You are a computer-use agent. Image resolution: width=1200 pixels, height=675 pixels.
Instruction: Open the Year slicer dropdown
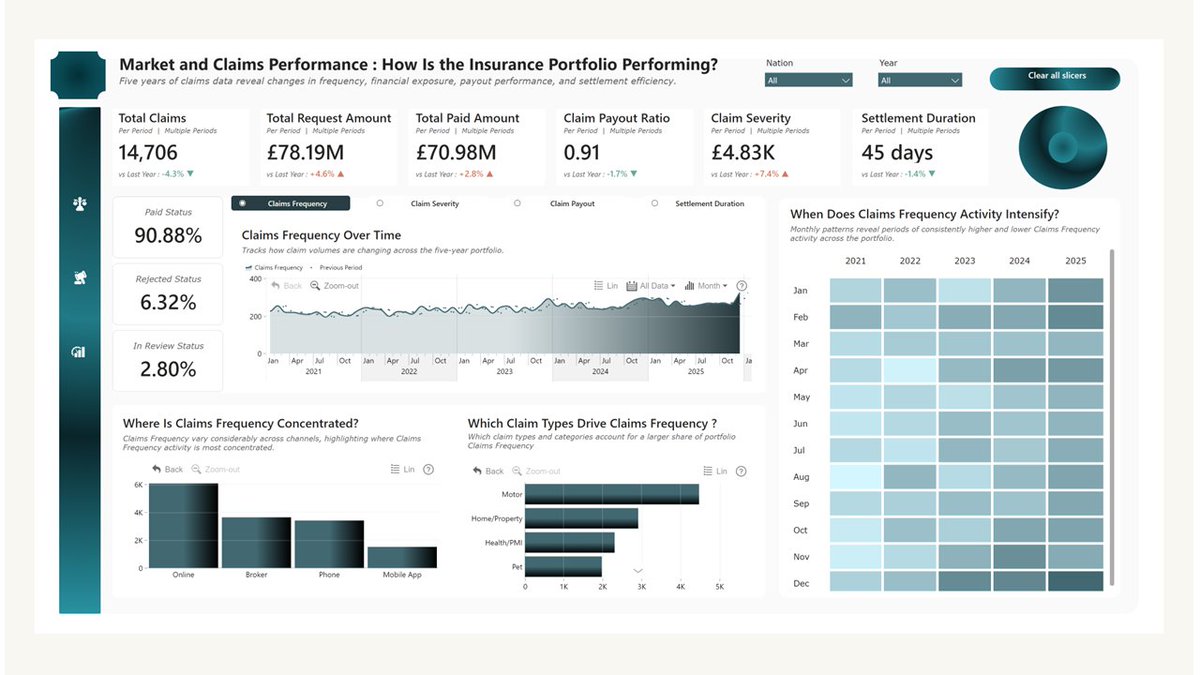921,80
